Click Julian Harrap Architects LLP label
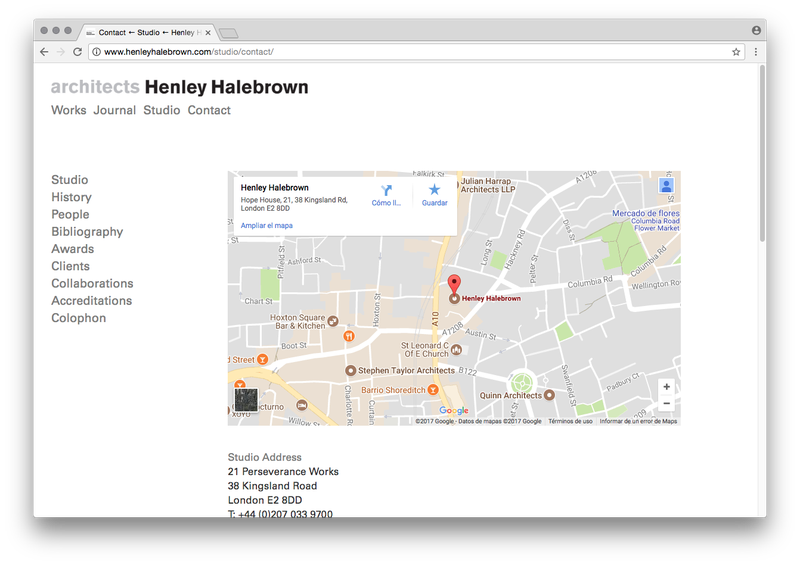This screenshot has height=565, width=800. pyautogui.click(x=488, y=185)
